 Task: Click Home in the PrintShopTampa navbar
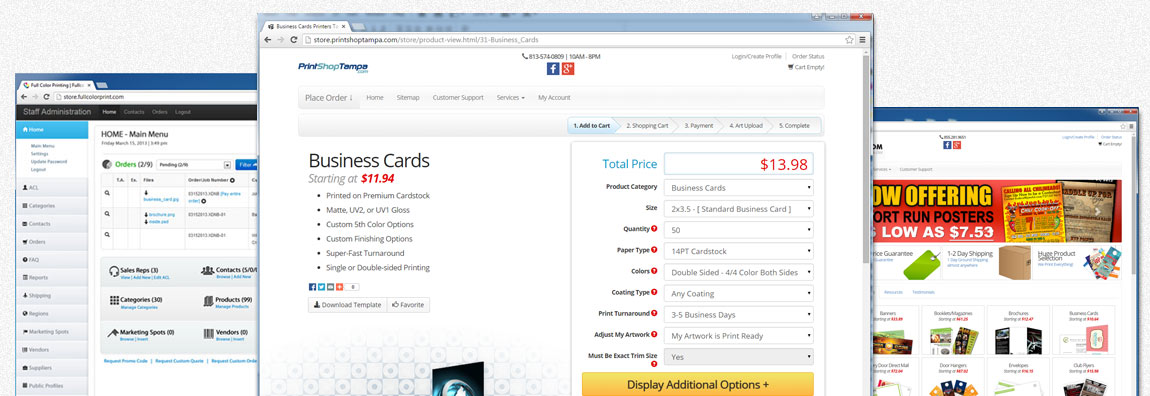(x=375, y=98)
